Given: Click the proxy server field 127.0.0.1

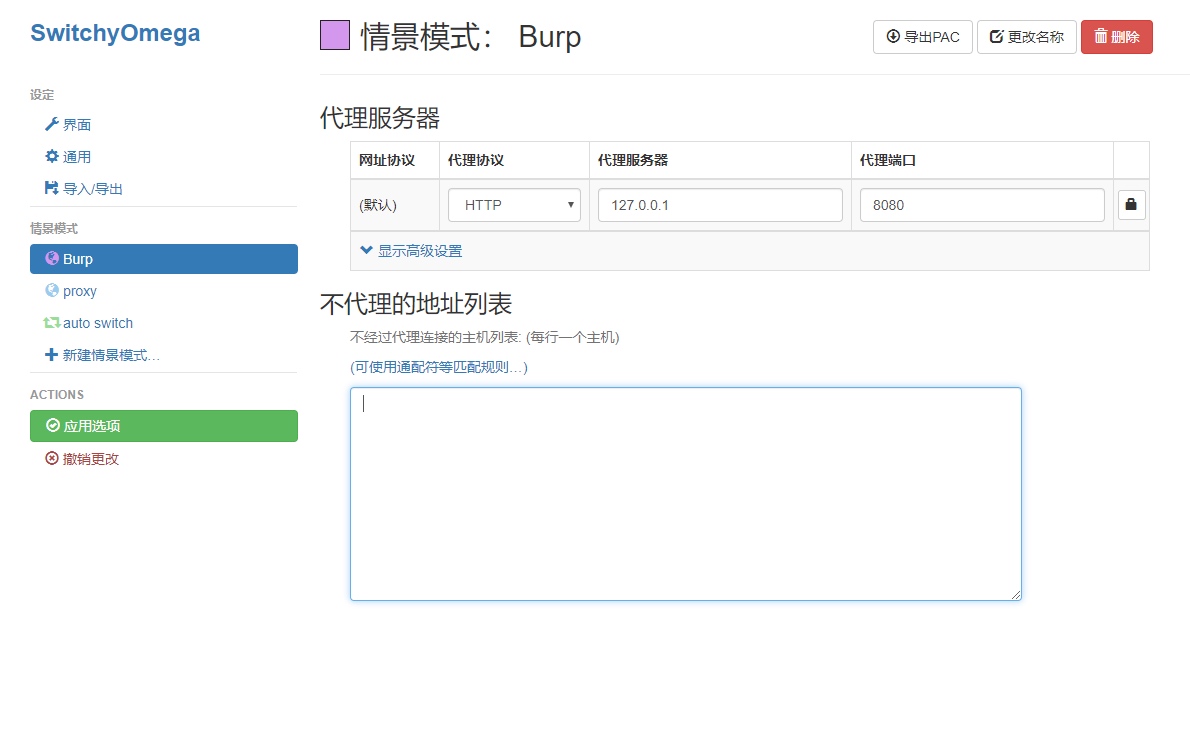Looking at the screenshot, I should 720,205.
